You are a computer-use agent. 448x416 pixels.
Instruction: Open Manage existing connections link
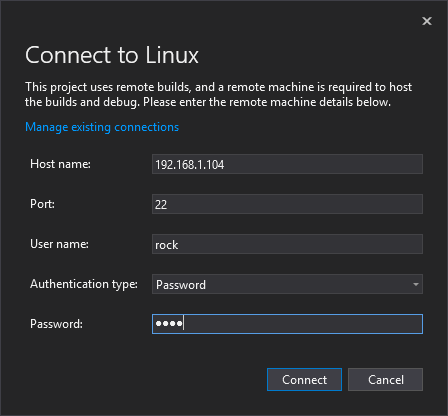102,127
